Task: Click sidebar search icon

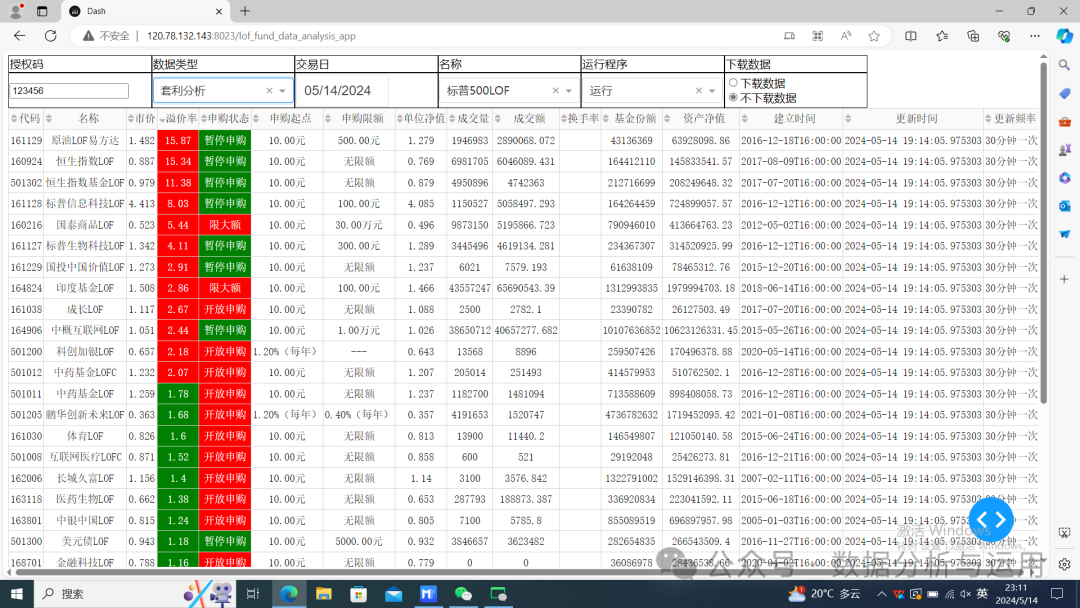Action: tap(1064, 65)
